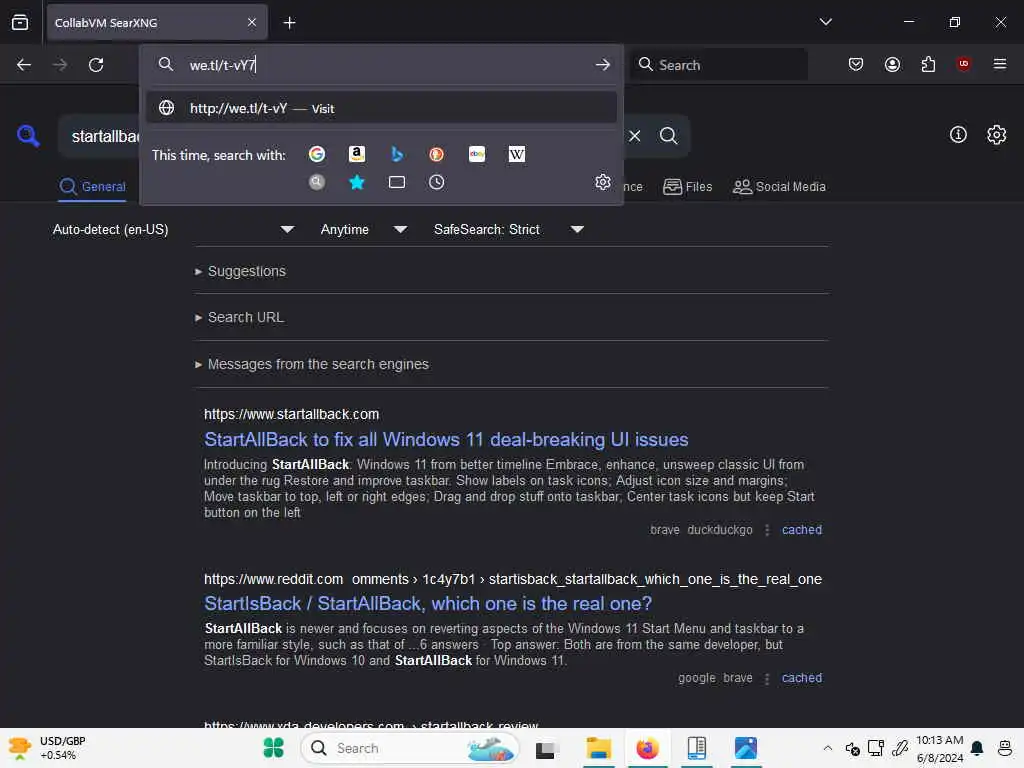The width and height of the screenshot is (1024, 768).
Task: Search this time with gray magnifier engine
Action: (317, 182)
